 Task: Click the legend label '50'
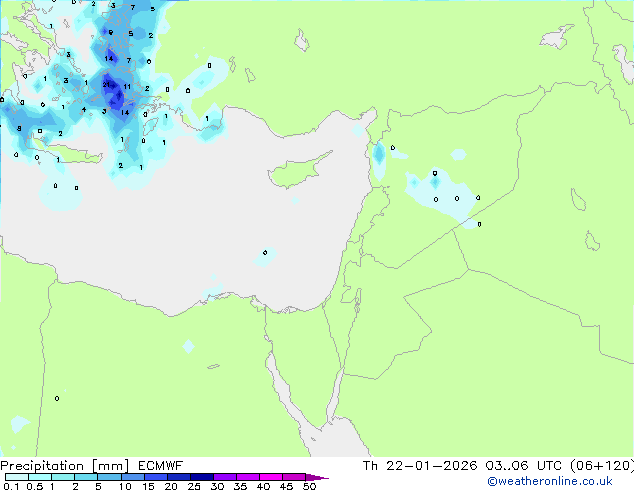[309, 486]
